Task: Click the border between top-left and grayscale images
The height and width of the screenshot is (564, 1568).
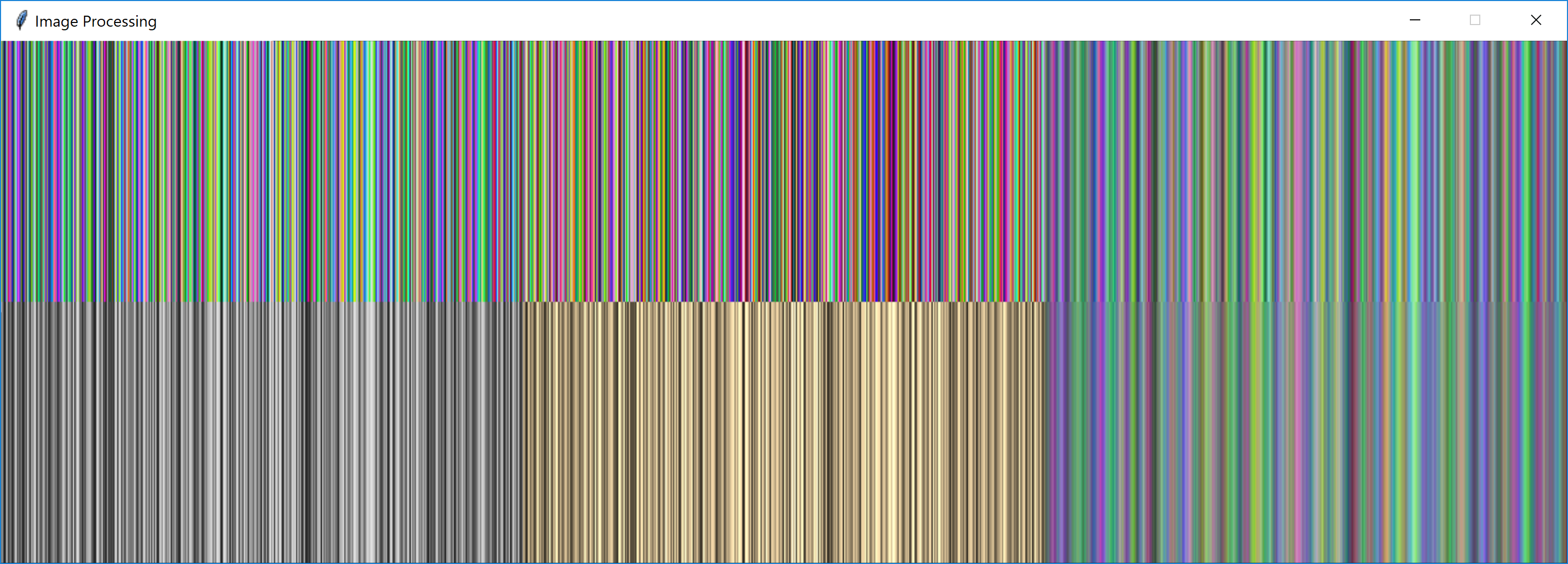Action: click(x=262, y=301)
